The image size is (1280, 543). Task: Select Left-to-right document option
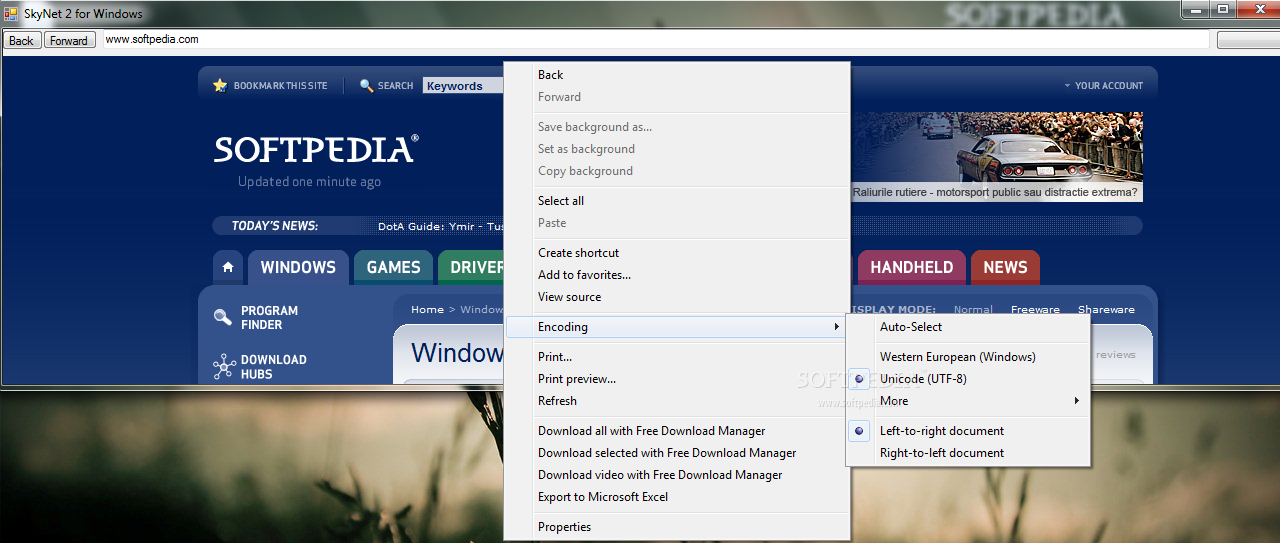pyautogui.click(x=968, y=431)
